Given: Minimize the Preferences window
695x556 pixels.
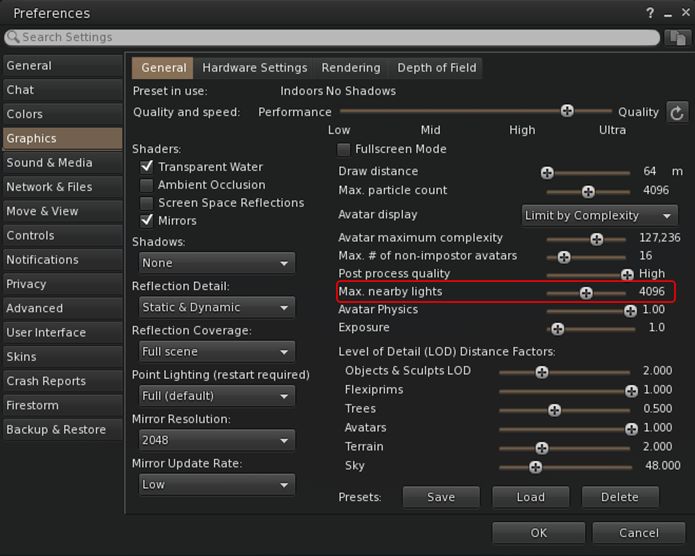Looking at the screenshot, I should (664, 13).
